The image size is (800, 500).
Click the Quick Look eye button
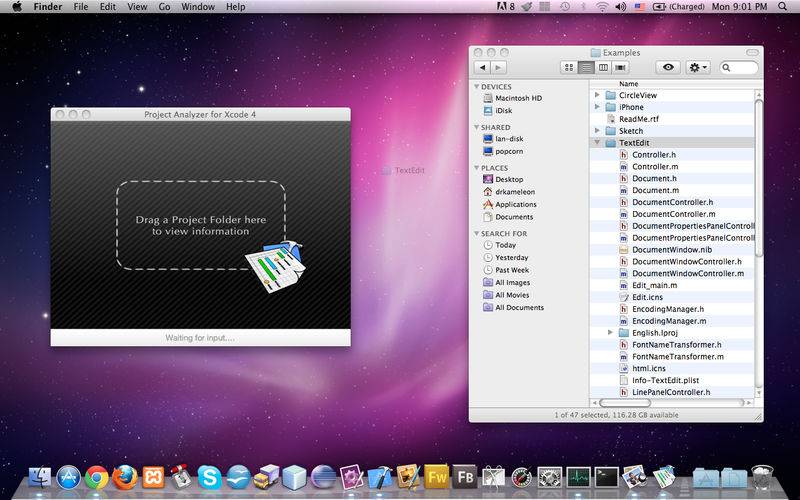tap(668, 67)
